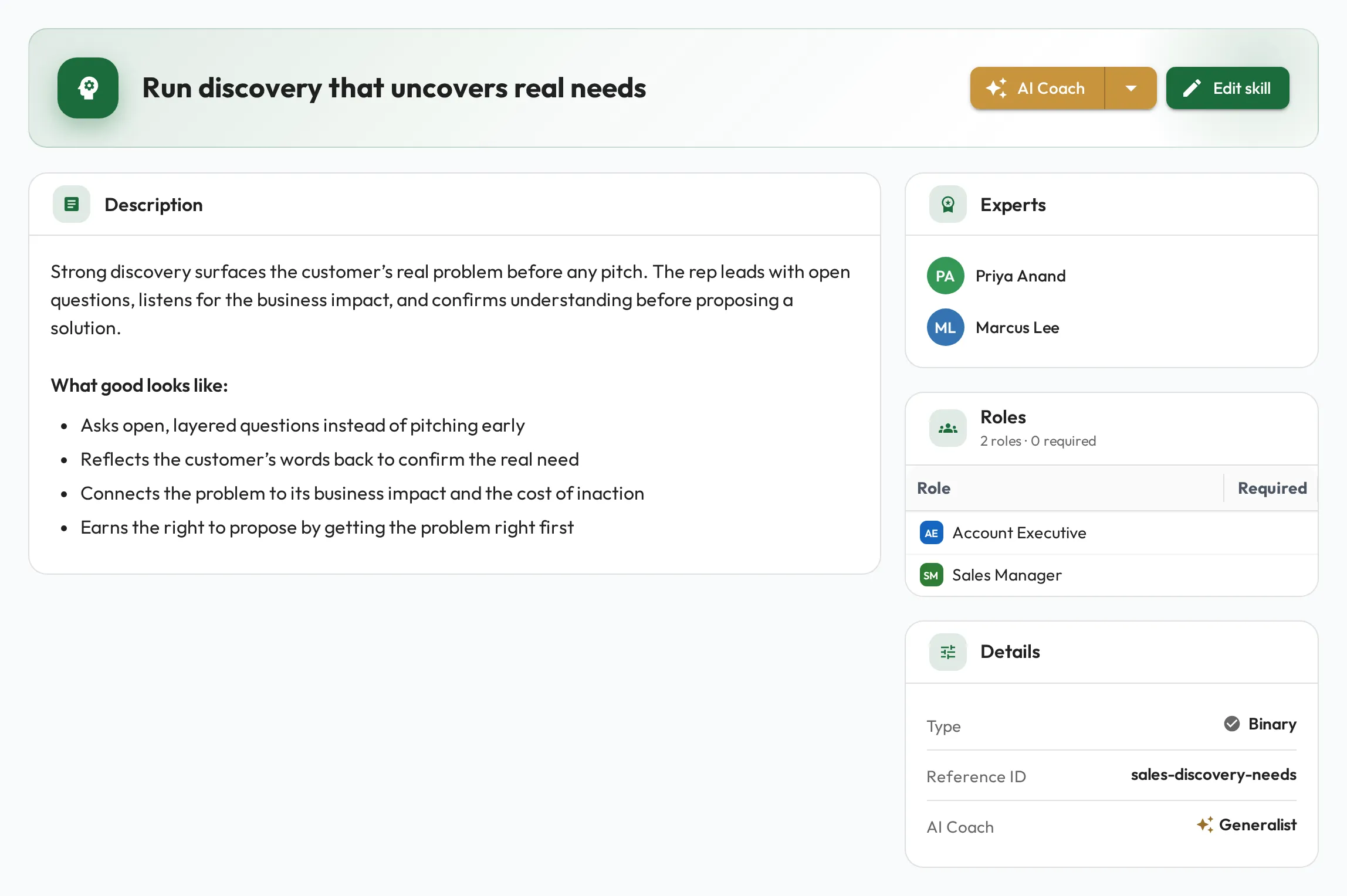Click the Binary type checkmark icon

click(1231, 724)
